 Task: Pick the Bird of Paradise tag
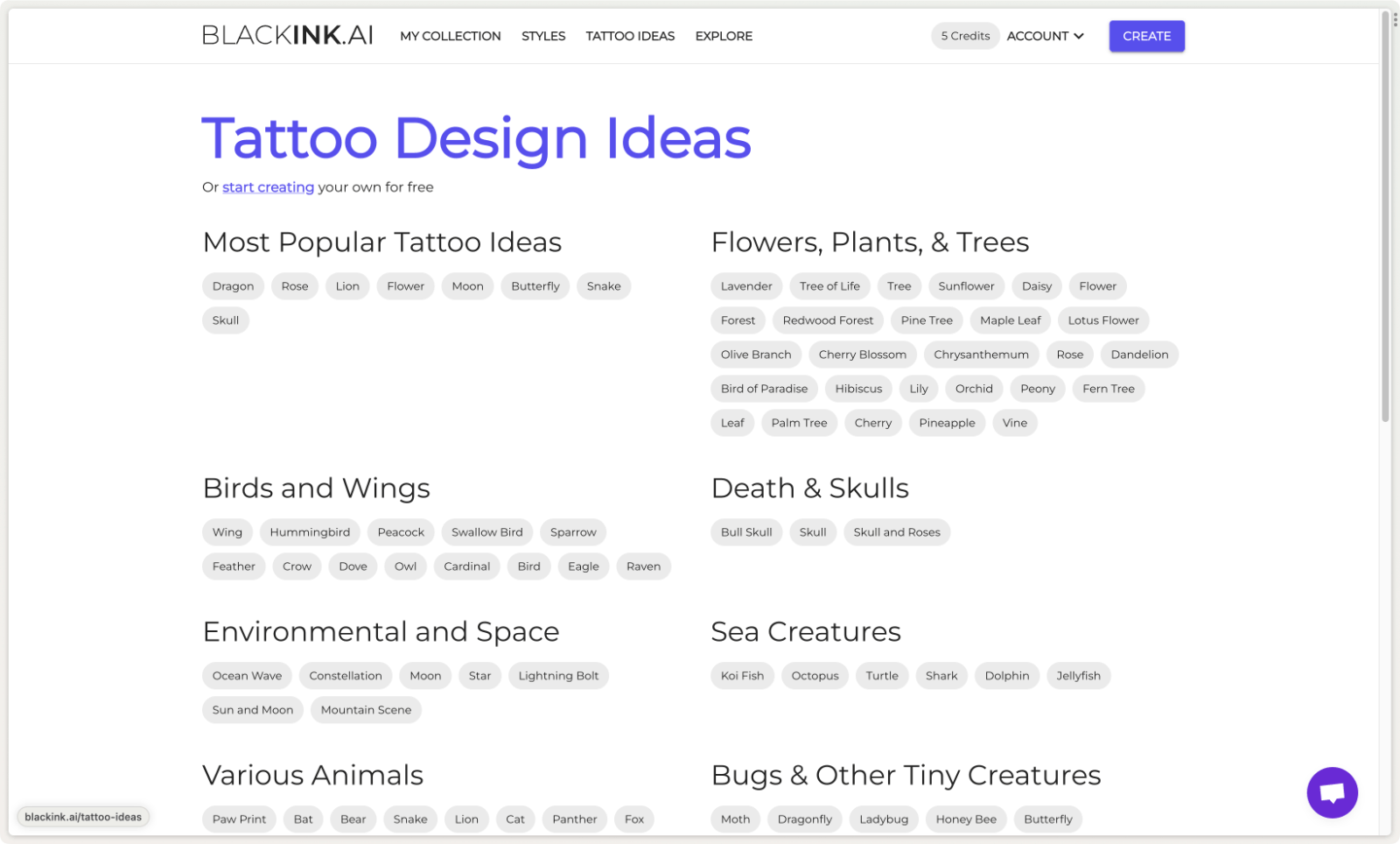764,389
